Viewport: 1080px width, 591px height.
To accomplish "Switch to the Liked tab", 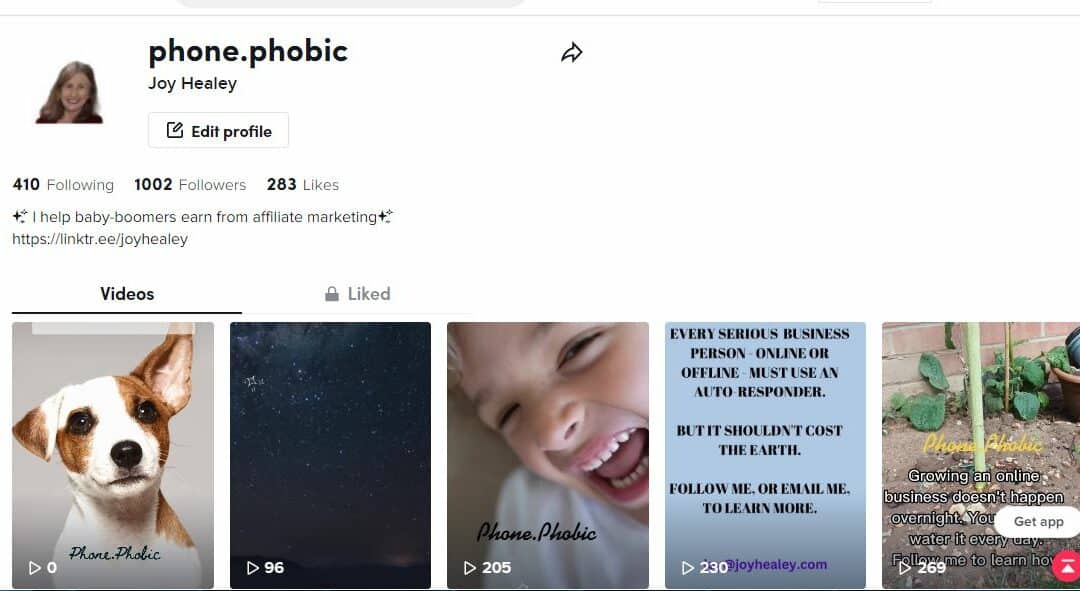I will click(x=357, y=294).
